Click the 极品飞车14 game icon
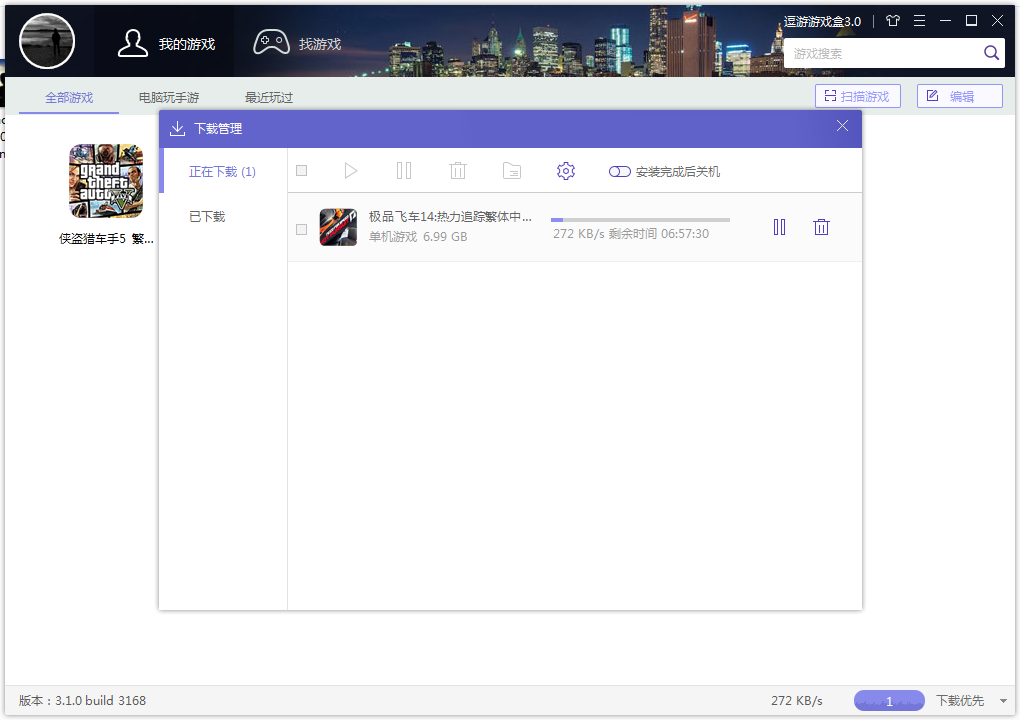The image size is (1020, 720). (x=338, y=227)
